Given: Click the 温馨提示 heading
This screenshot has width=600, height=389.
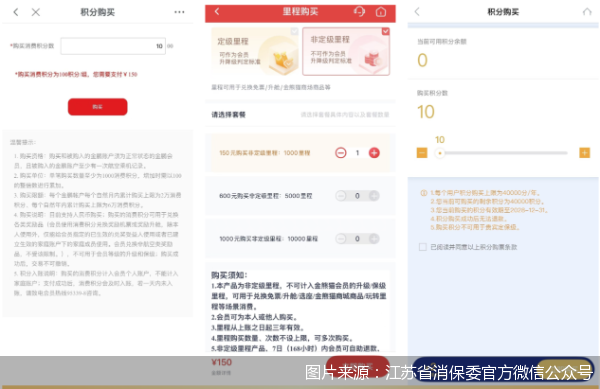Looking at the screenshot, I should (x=23, y=142).
